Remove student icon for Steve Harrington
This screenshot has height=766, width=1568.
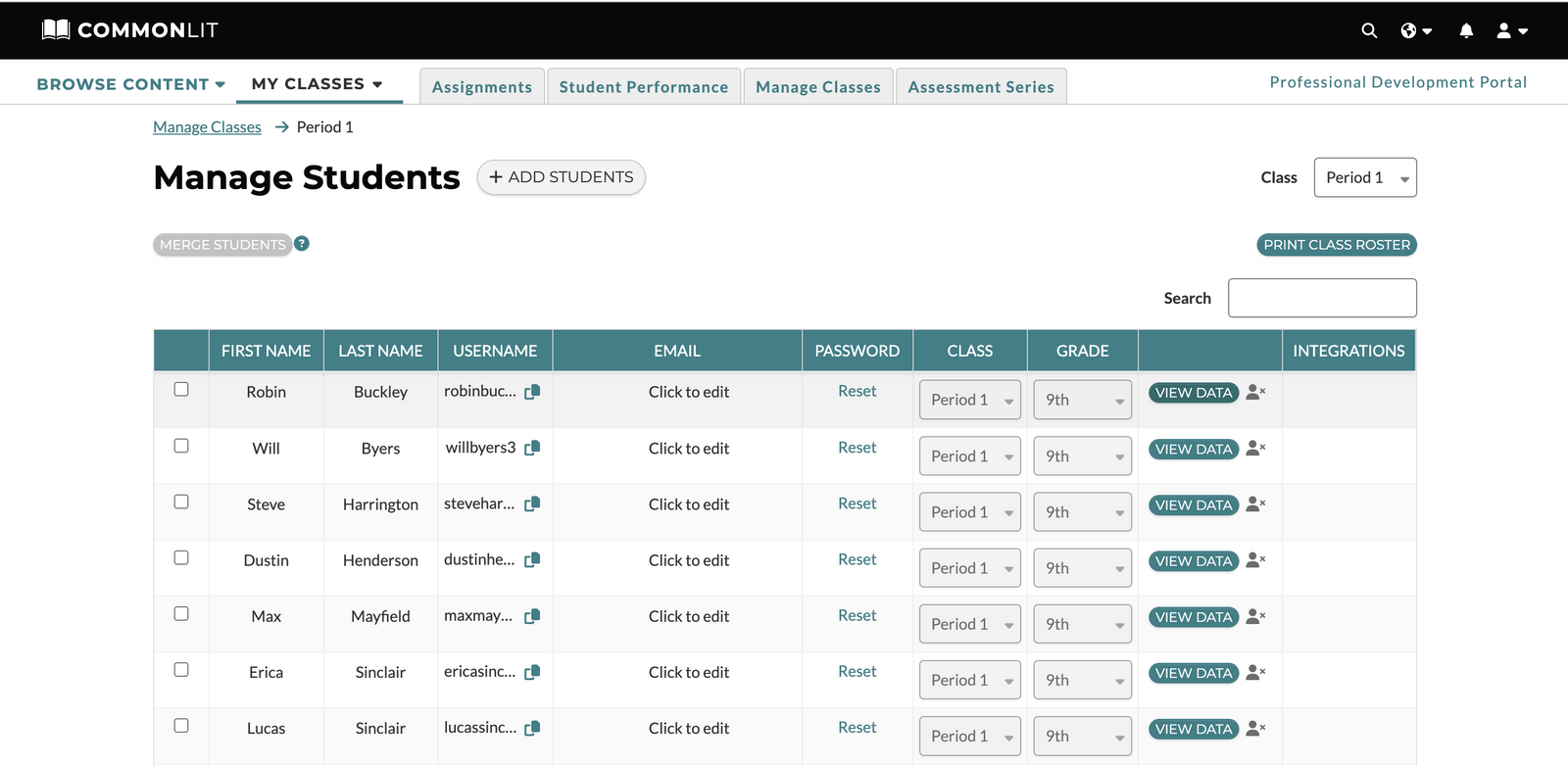click(1256, 503)
